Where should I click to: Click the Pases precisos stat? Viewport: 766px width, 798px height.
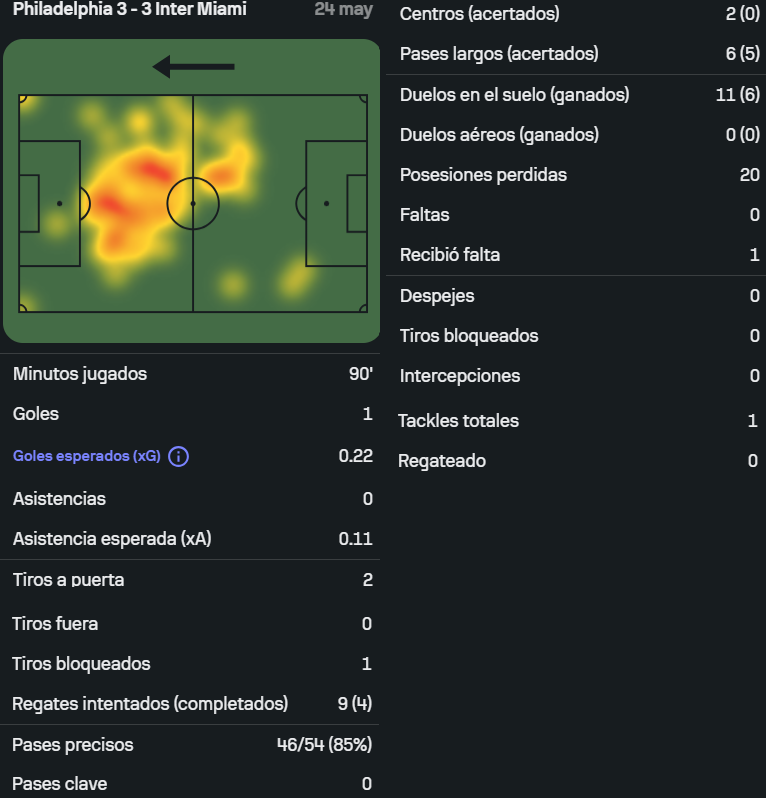coord(192,745)
